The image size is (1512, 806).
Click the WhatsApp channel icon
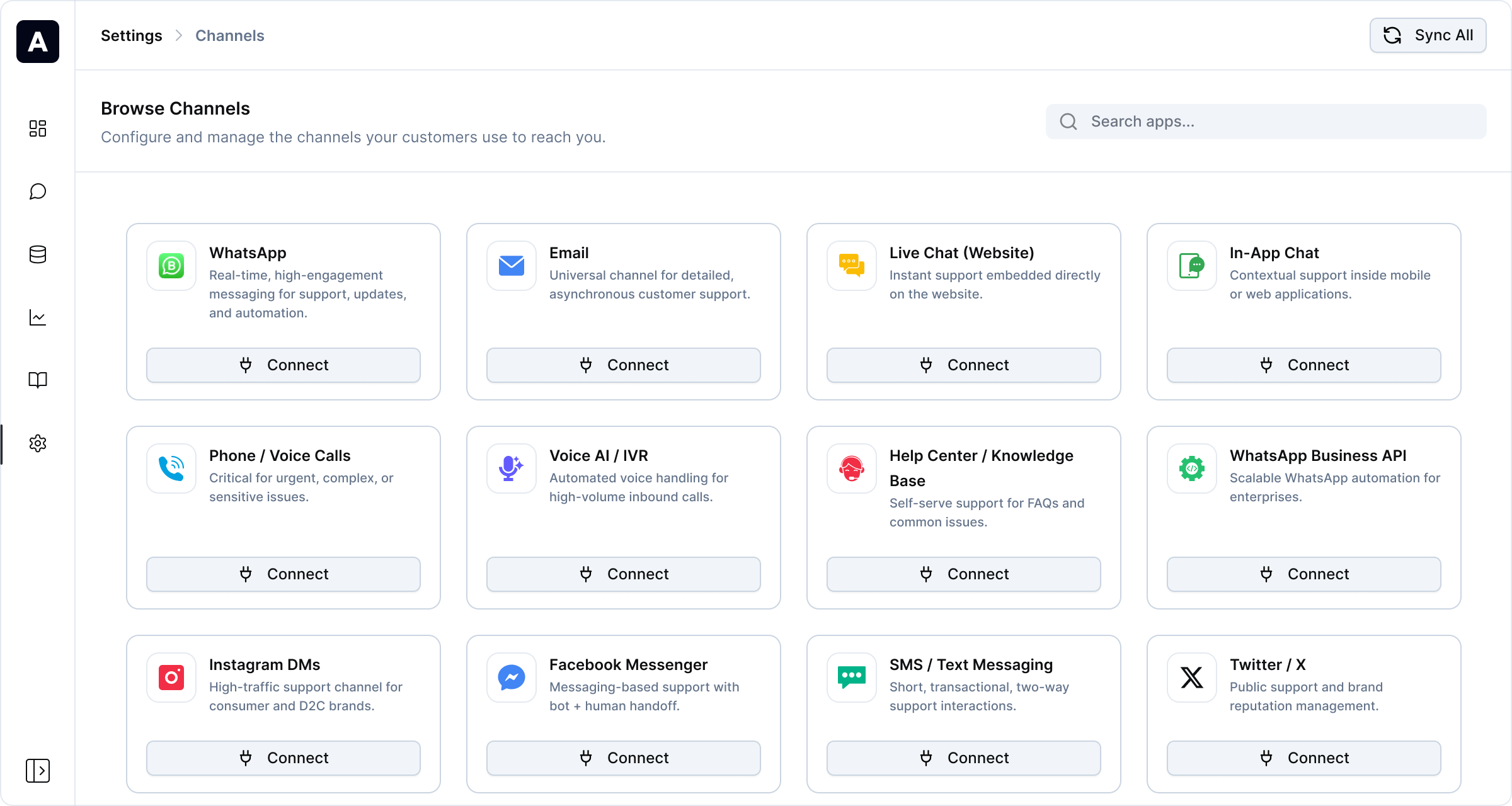(x=171, y=266)
